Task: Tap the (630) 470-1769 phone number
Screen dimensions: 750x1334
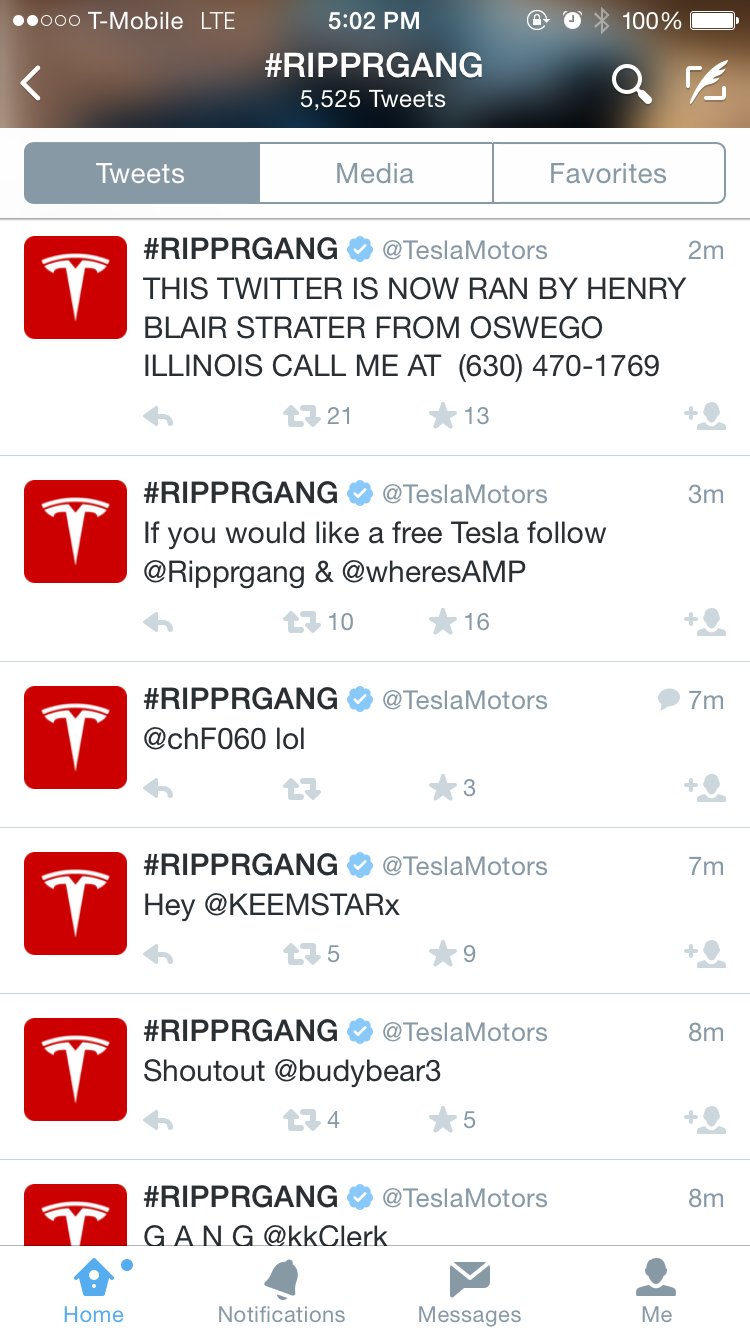Action: tap(558, 366)
